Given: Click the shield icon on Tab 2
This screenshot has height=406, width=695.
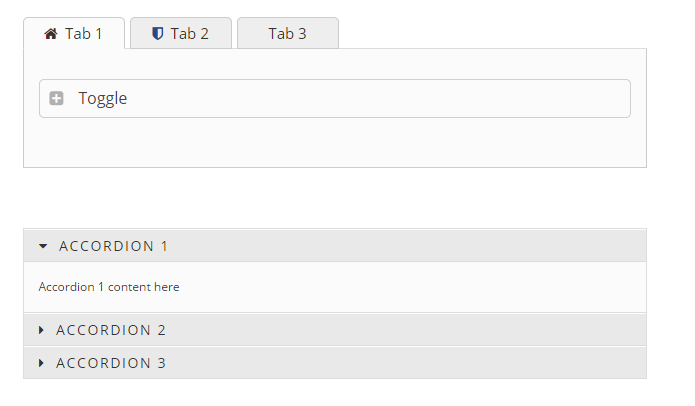Looking at the screenshot, I should click(157, 34).
